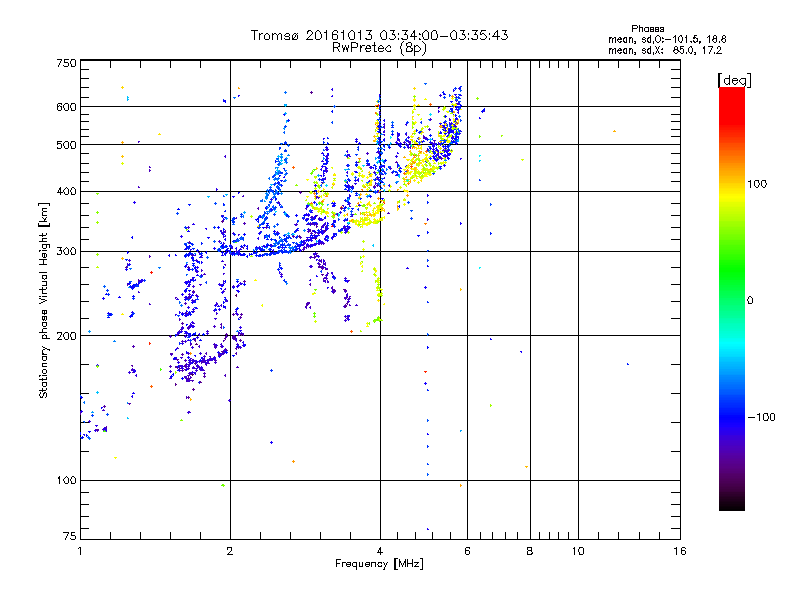Click the 'RwPretec (8p)' subtitle
This screenshot has height=600, width=800.
click(379, 48)
